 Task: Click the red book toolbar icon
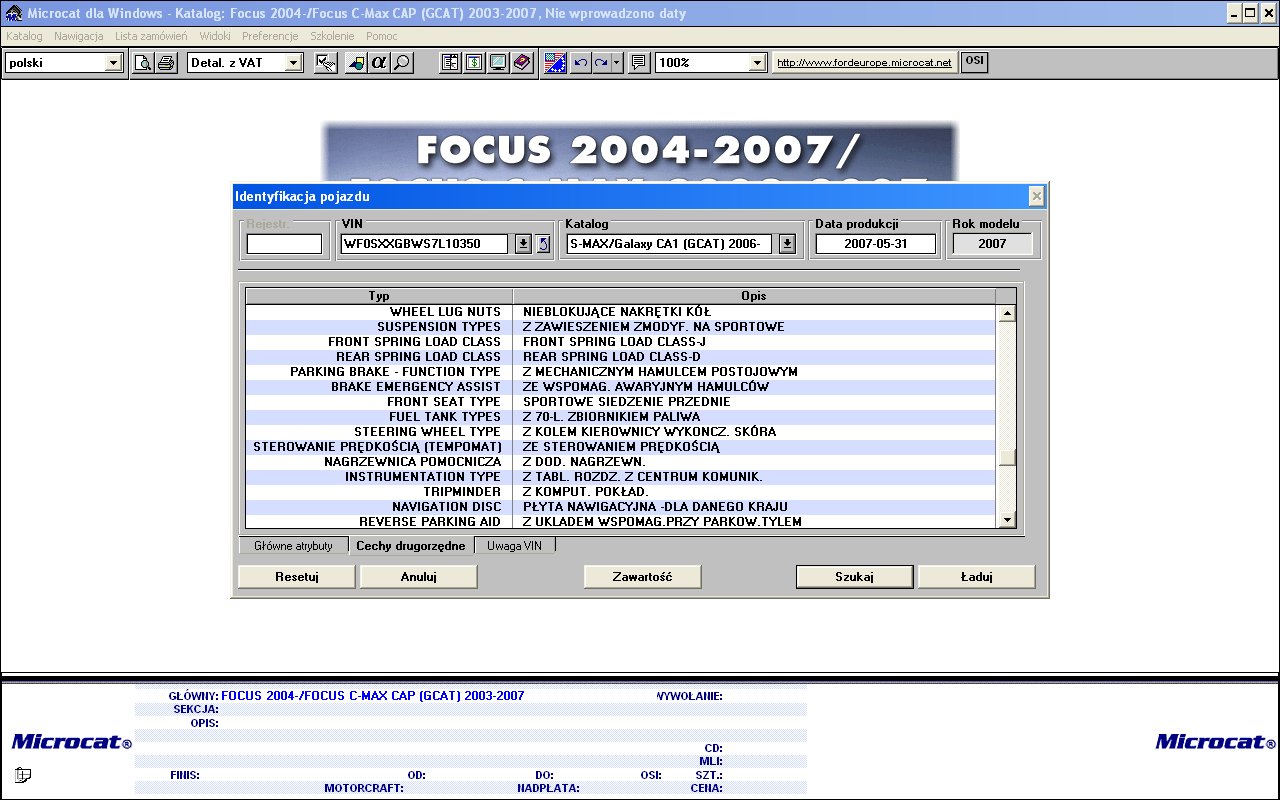click(x=521, y=62)
